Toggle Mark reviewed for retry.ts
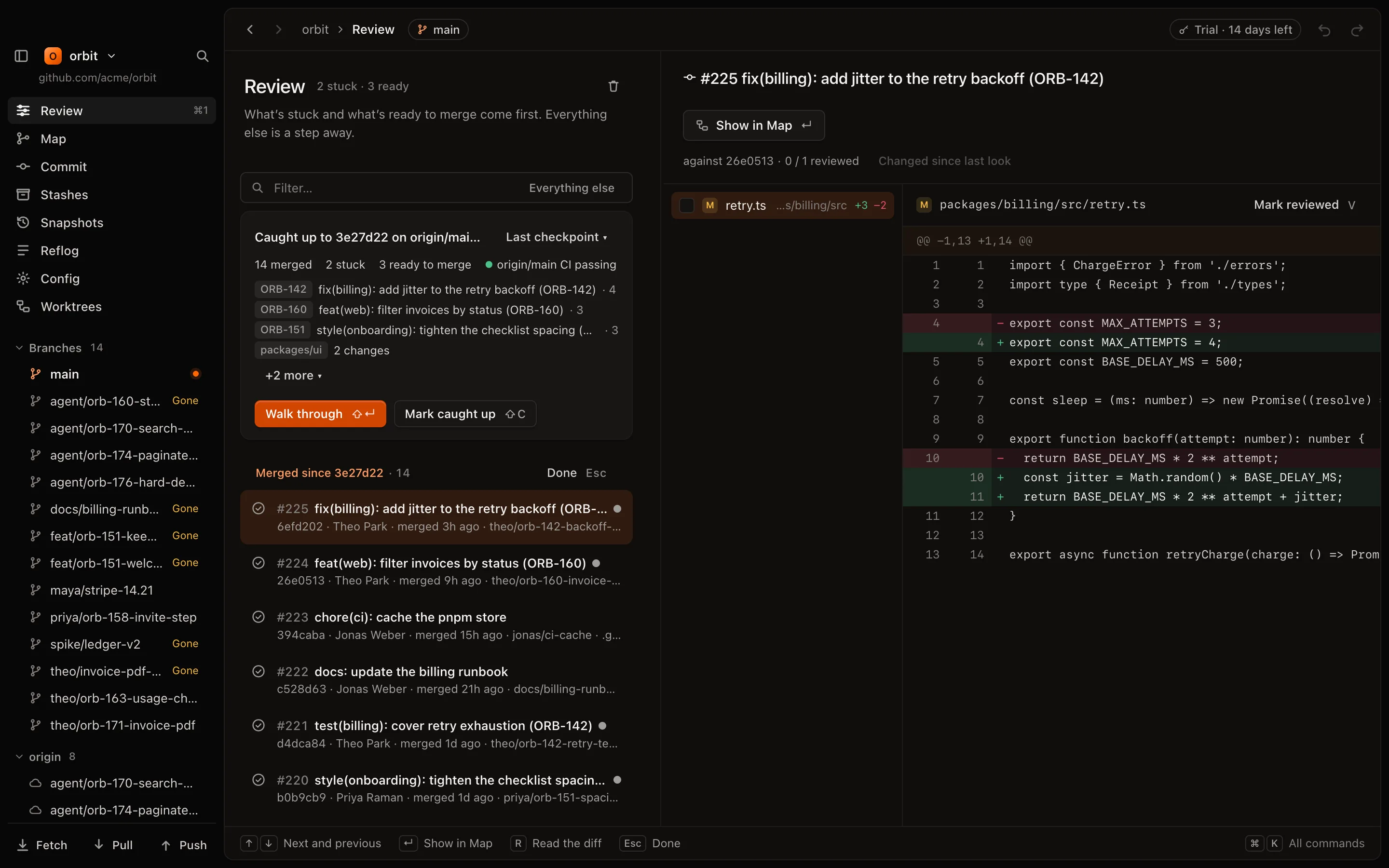1389x868 pixels. click(1304, 205)
